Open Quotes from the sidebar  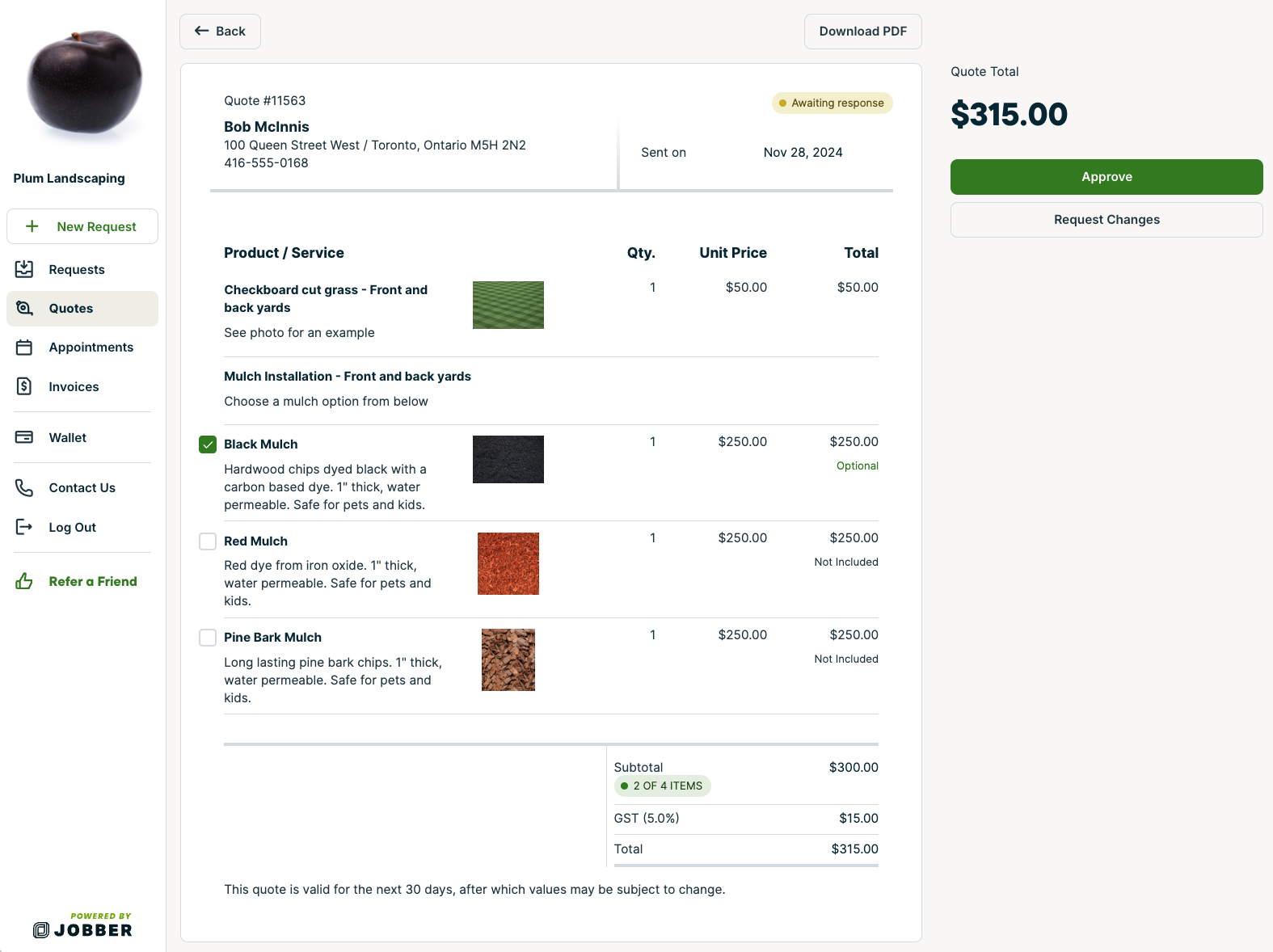70,308
